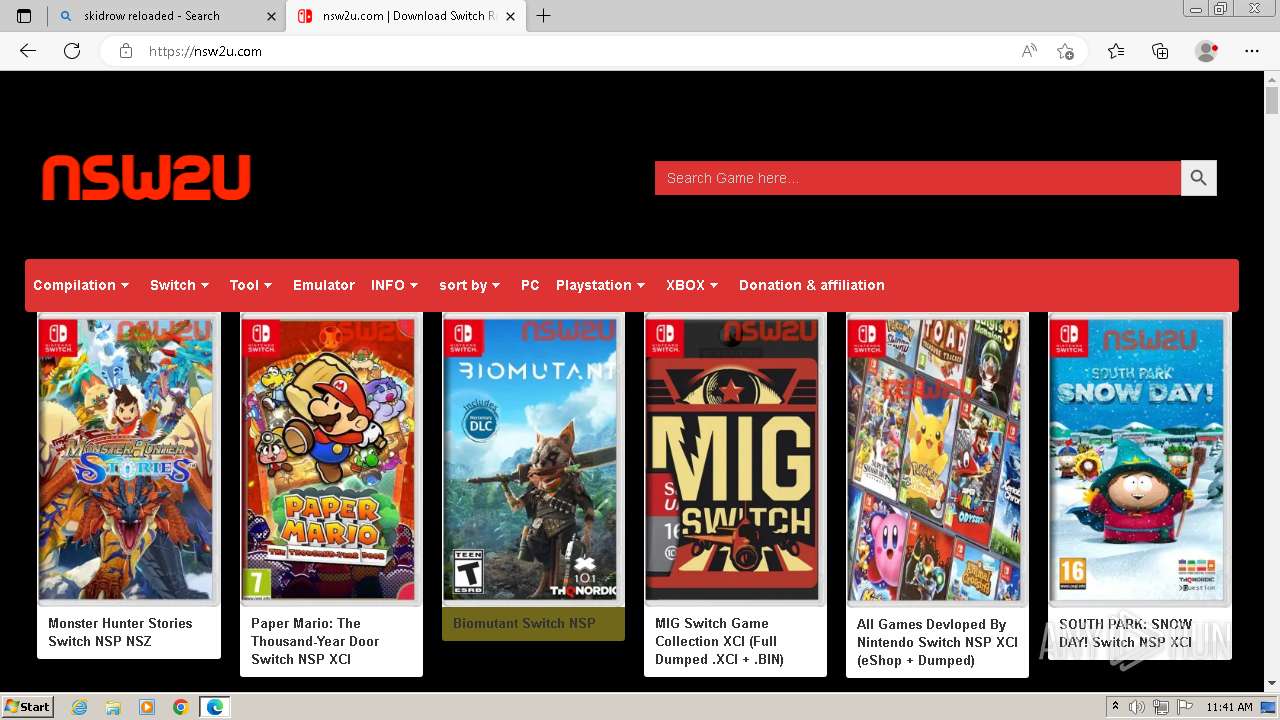Screen dimensions: 1280x720
Task: Open Internet Explorer from taskbar
Action: click(80, 707)
